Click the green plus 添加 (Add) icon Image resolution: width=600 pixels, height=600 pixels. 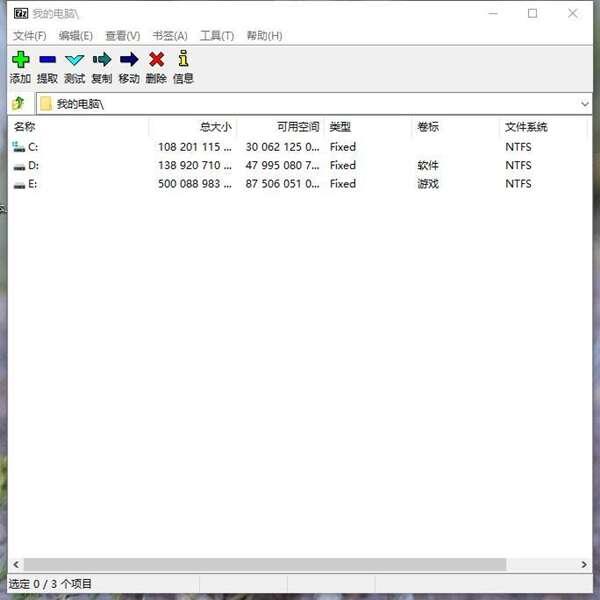[20, 60]
